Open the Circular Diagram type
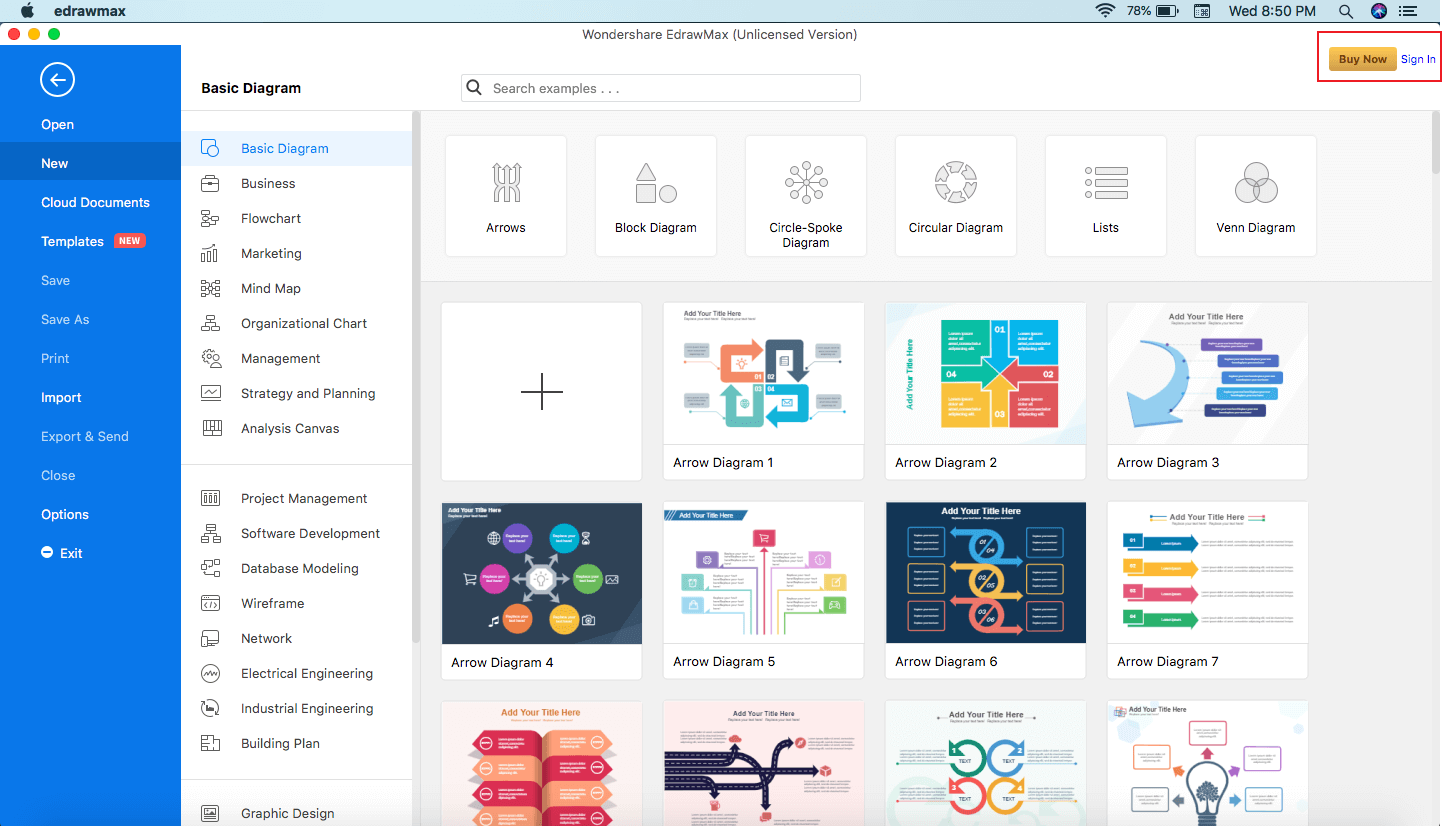Viewport: 1448px width, 826px height. tap(956, 196)
